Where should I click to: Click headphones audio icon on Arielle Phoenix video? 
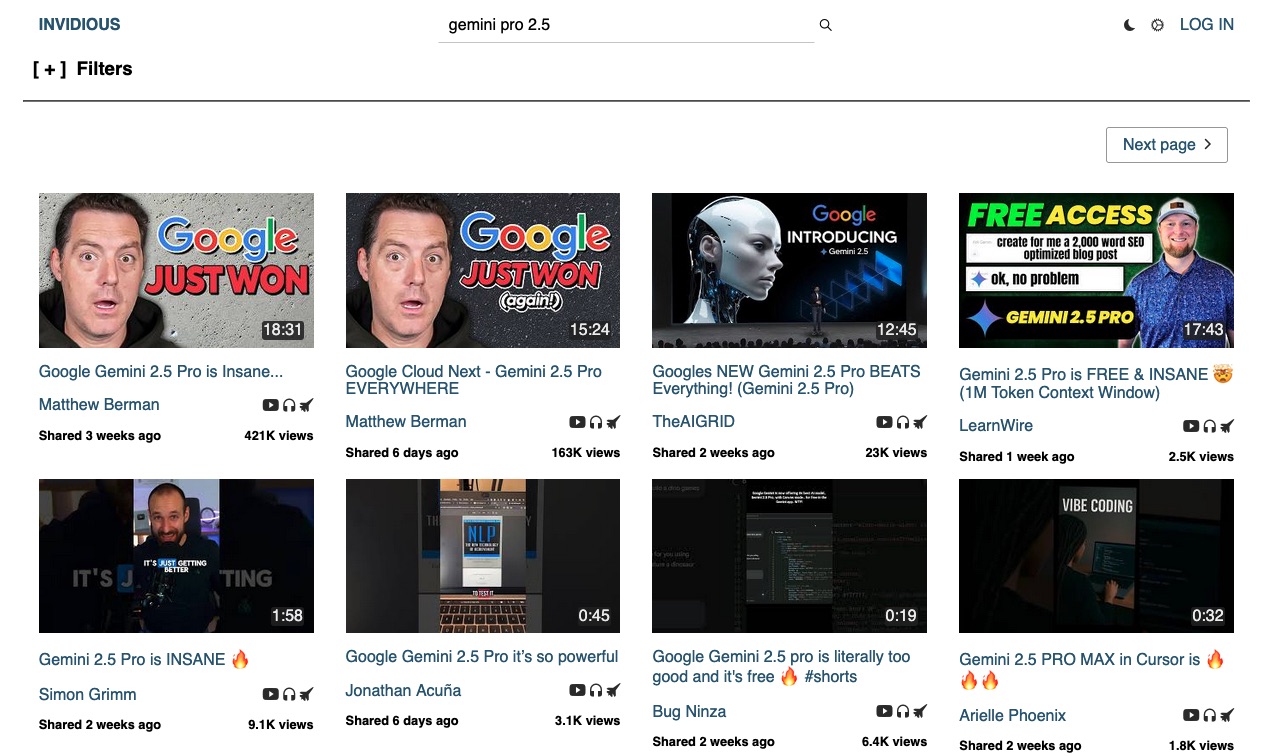point(1210,715)
